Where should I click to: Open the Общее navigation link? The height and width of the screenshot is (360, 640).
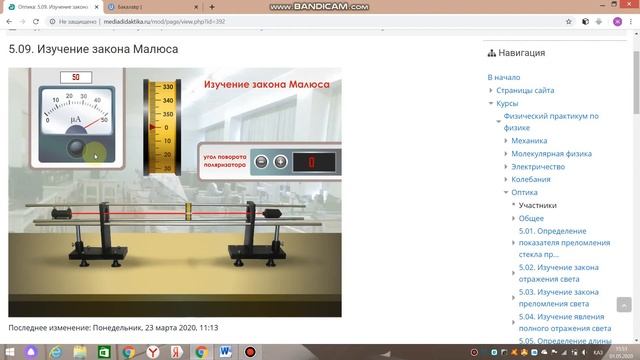[531, 218]
